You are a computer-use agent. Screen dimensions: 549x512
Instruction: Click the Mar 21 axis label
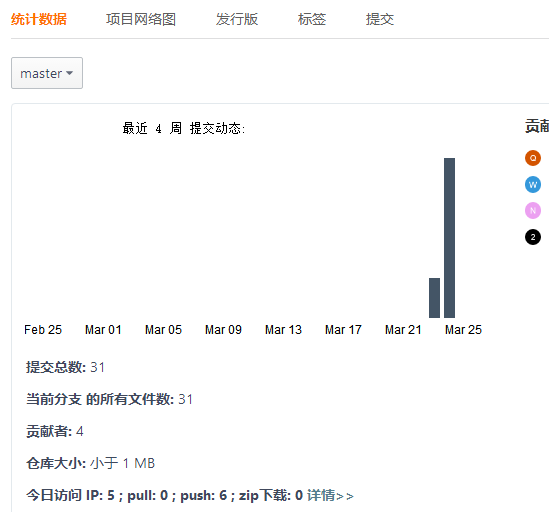pyautogui.click(x=403, y=330)
